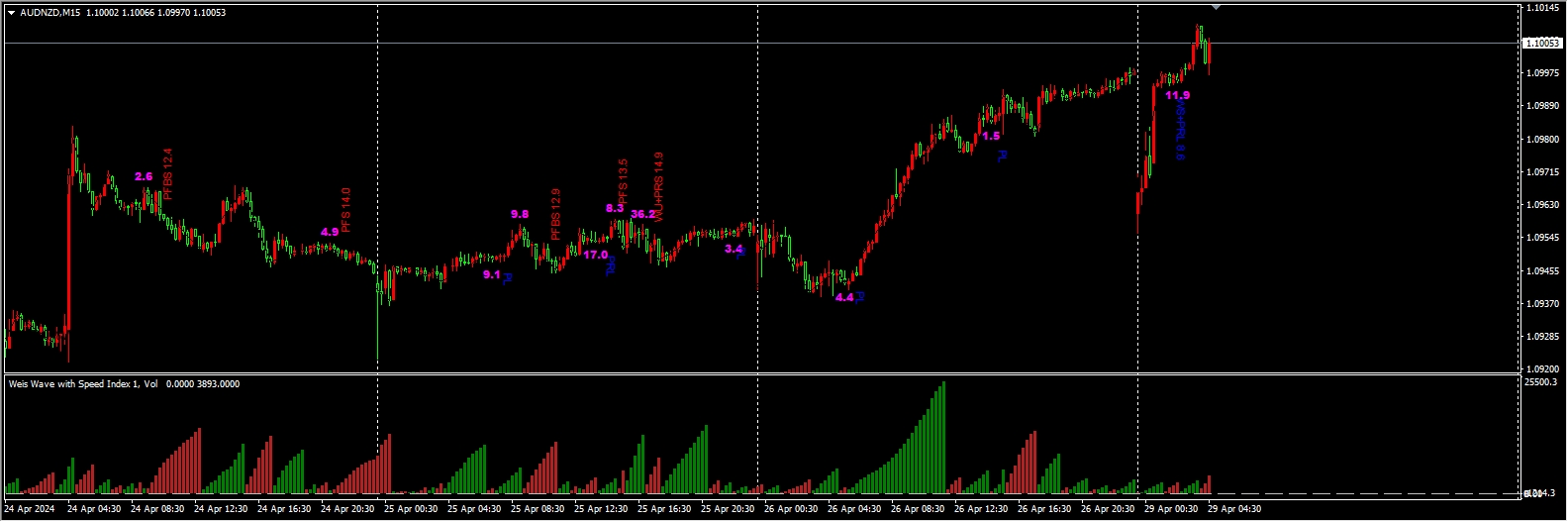The image size is (1568, 522).
Task: Select the magenta 4.9 label
Action: point(330,232)
